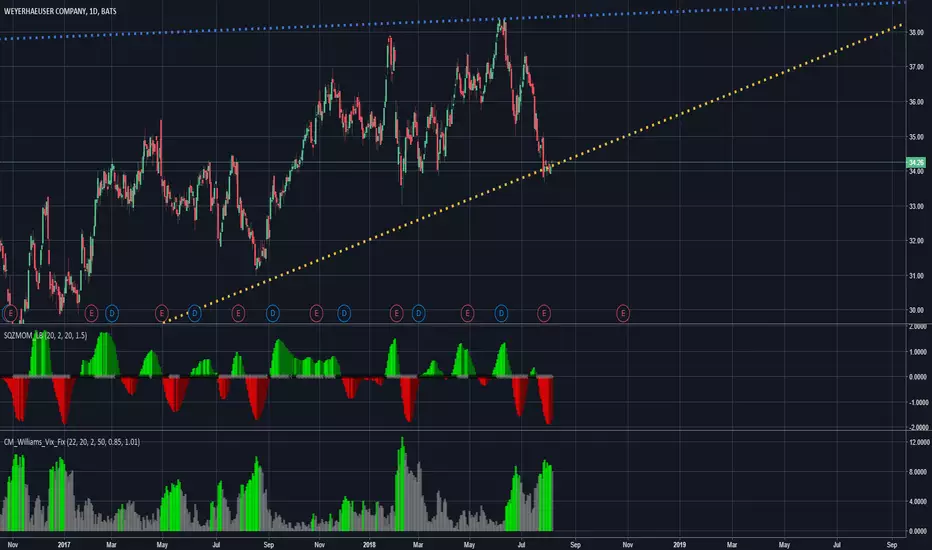Select the earnings E marker above May 2018
This screenshot has width=932, height=550.
coord(468,313)
